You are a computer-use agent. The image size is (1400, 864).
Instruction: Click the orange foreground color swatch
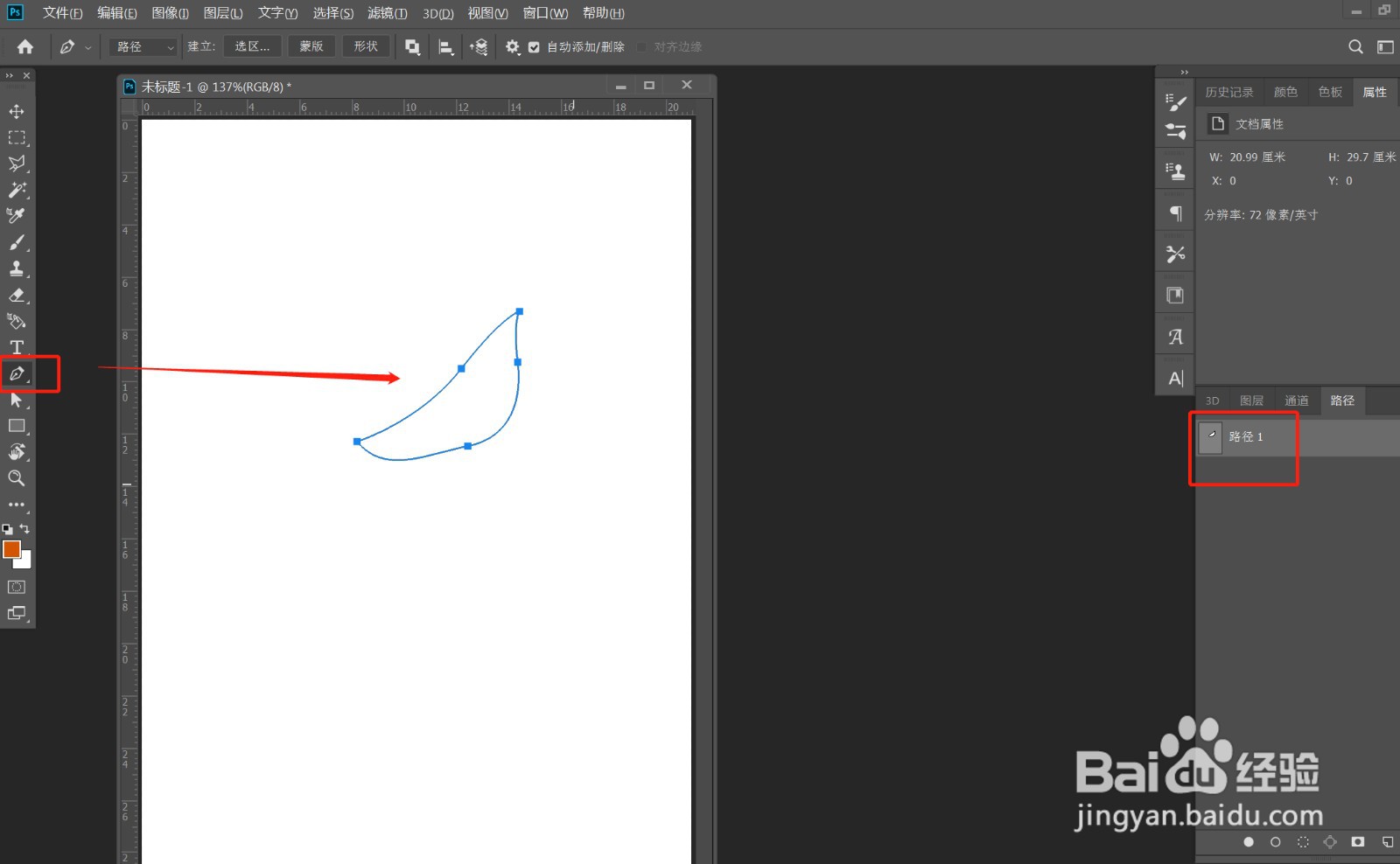pyautogui.click(x=11, y=548)
